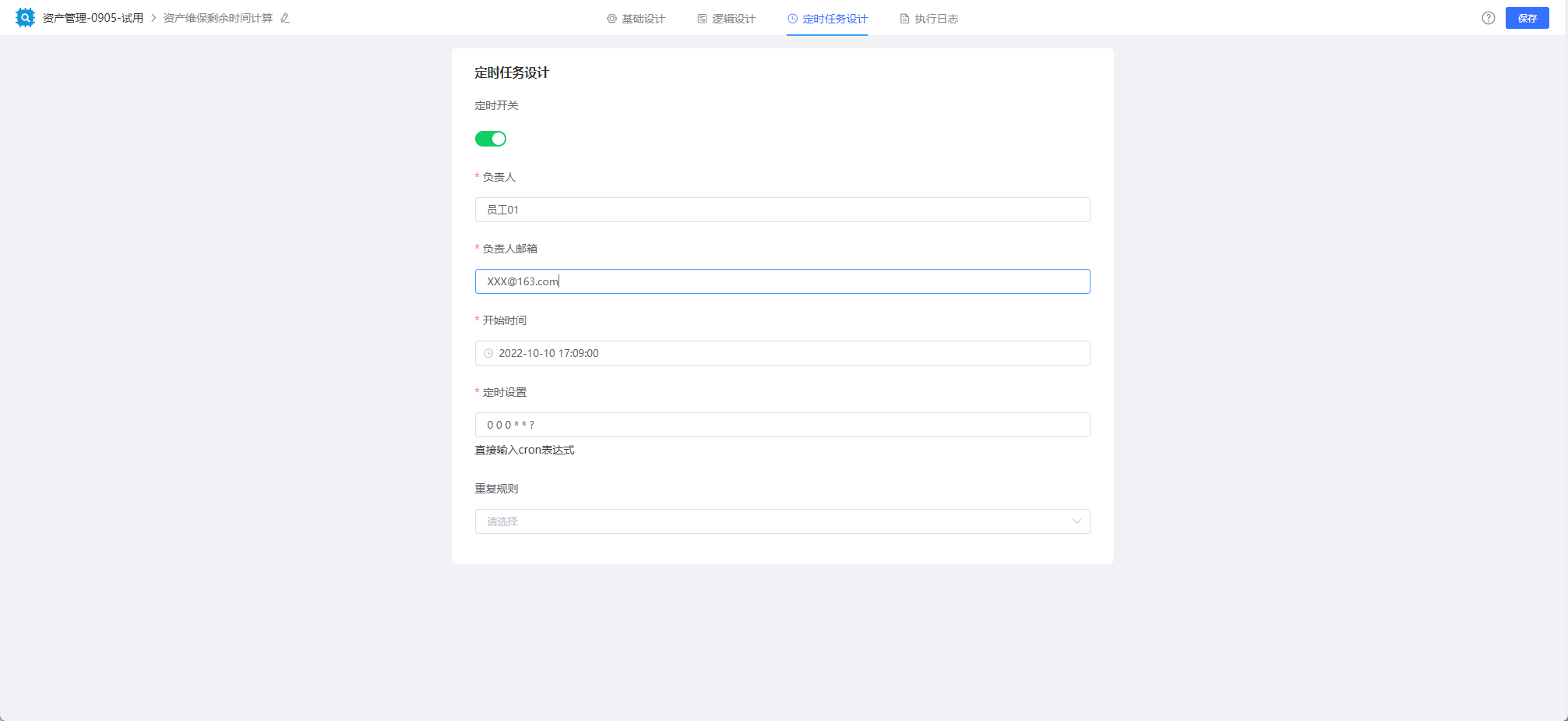Click the 执行日志 tab document icon

point(904,19)
